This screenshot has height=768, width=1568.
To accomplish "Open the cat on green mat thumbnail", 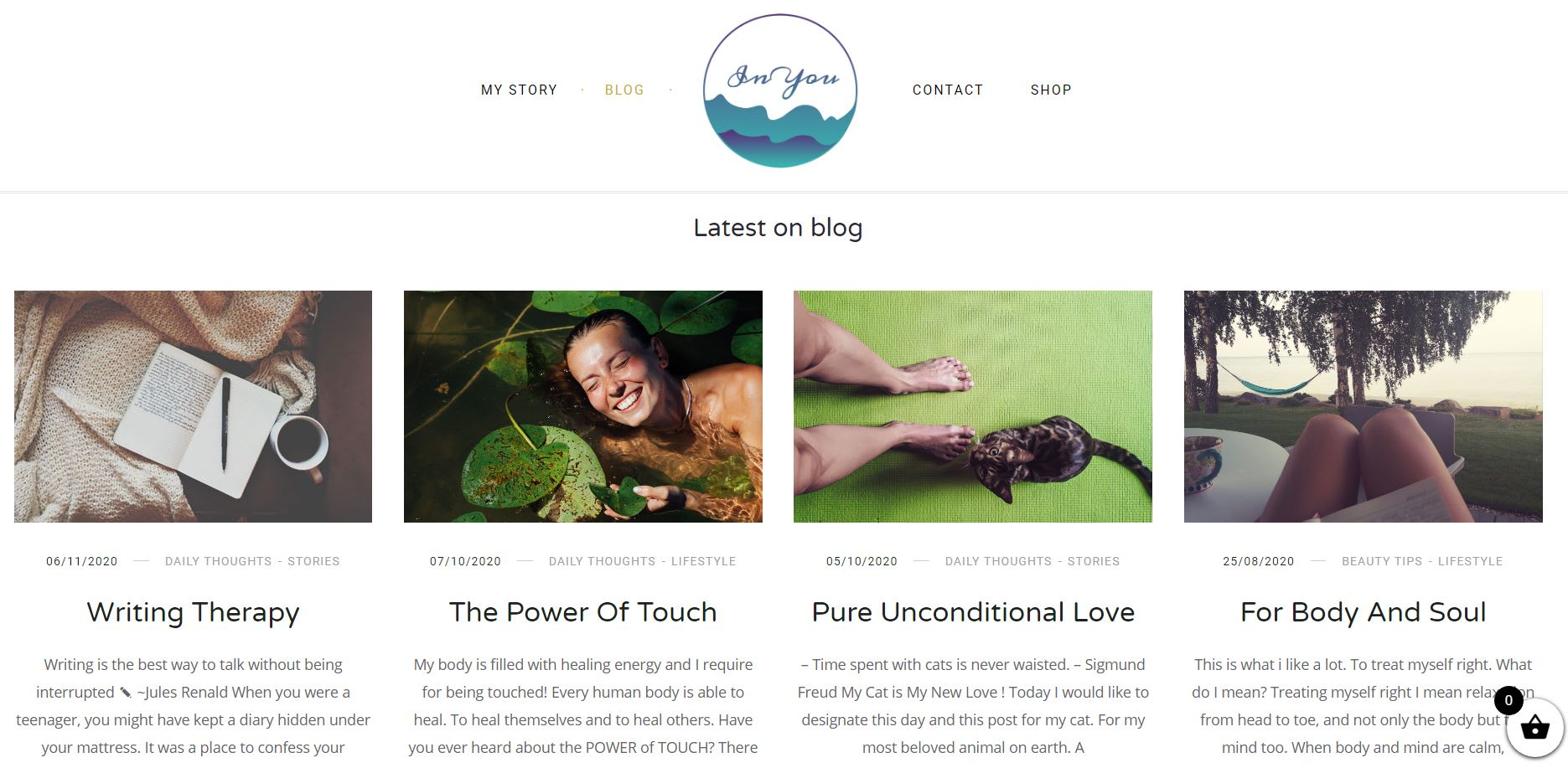I will [x=973, y=406].
